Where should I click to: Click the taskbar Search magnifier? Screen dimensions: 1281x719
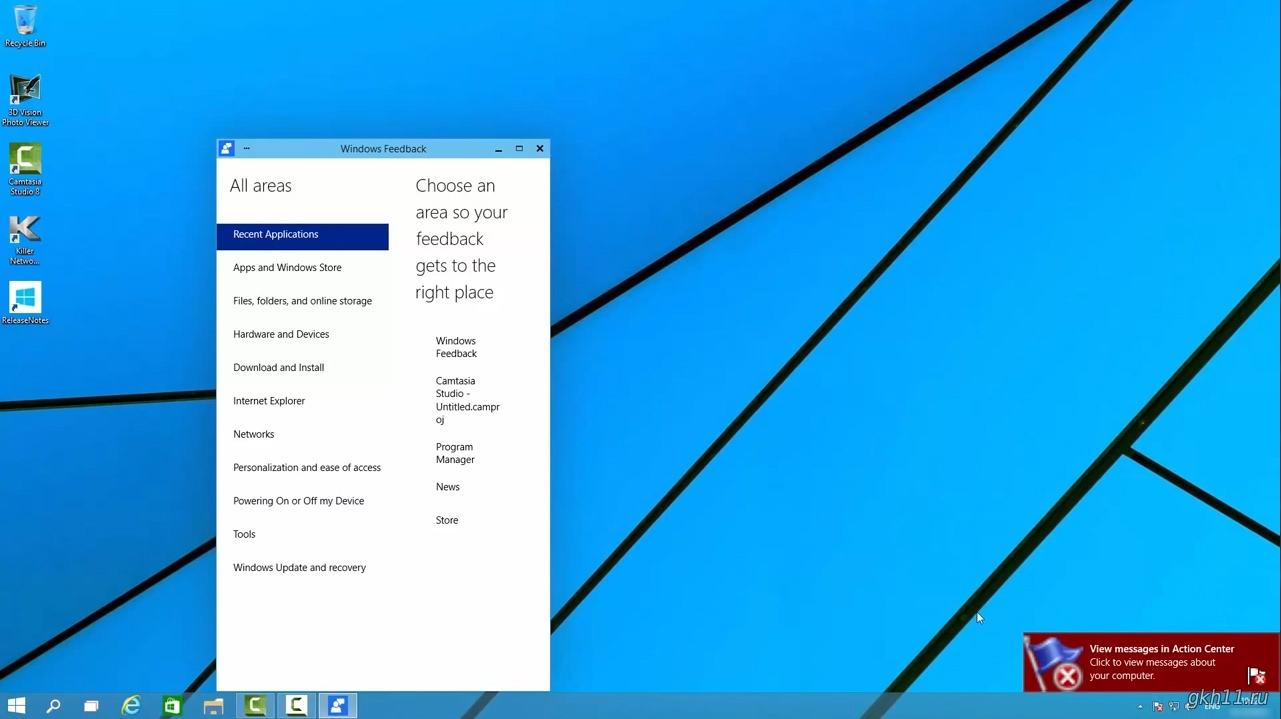53,706
